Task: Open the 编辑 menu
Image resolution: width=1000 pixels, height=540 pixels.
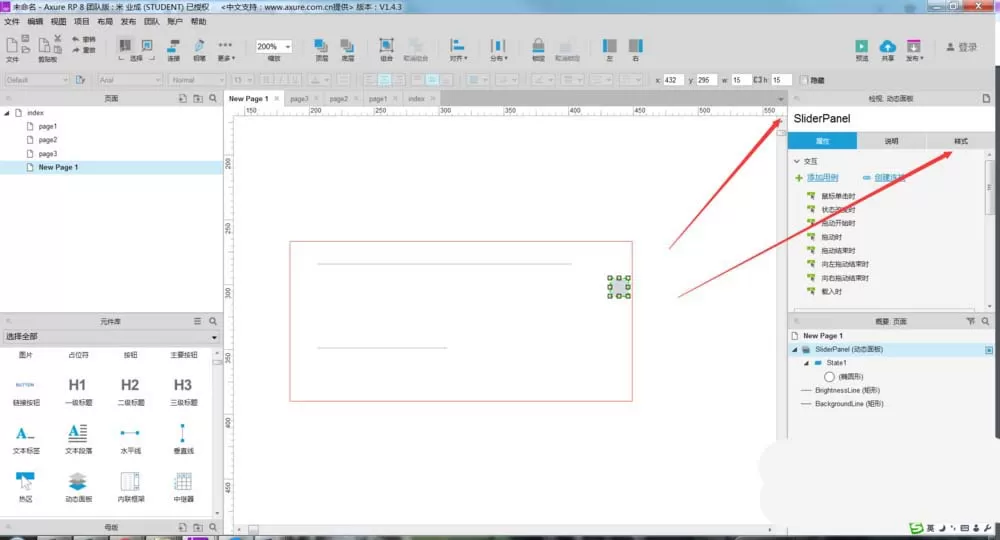Action: pyautogui.click(x=35, y=22)
